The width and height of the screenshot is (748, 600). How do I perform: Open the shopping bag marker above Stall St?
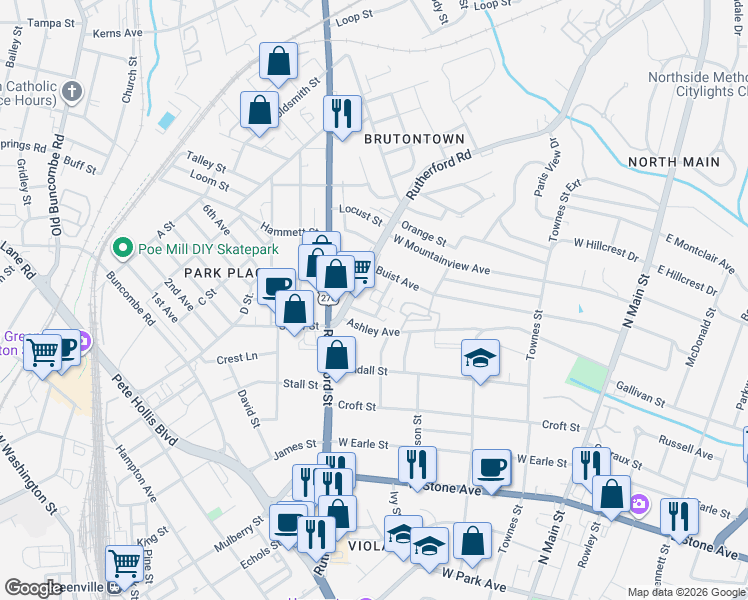tap(337, 359)
